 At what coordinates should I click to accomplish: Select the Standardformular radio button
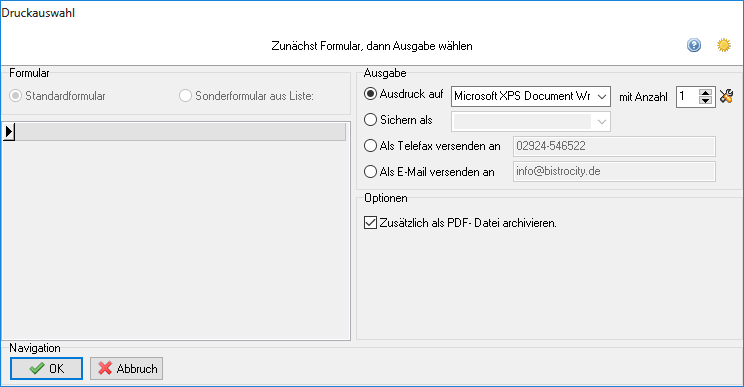pyautogui.click(x=15, y=96)
